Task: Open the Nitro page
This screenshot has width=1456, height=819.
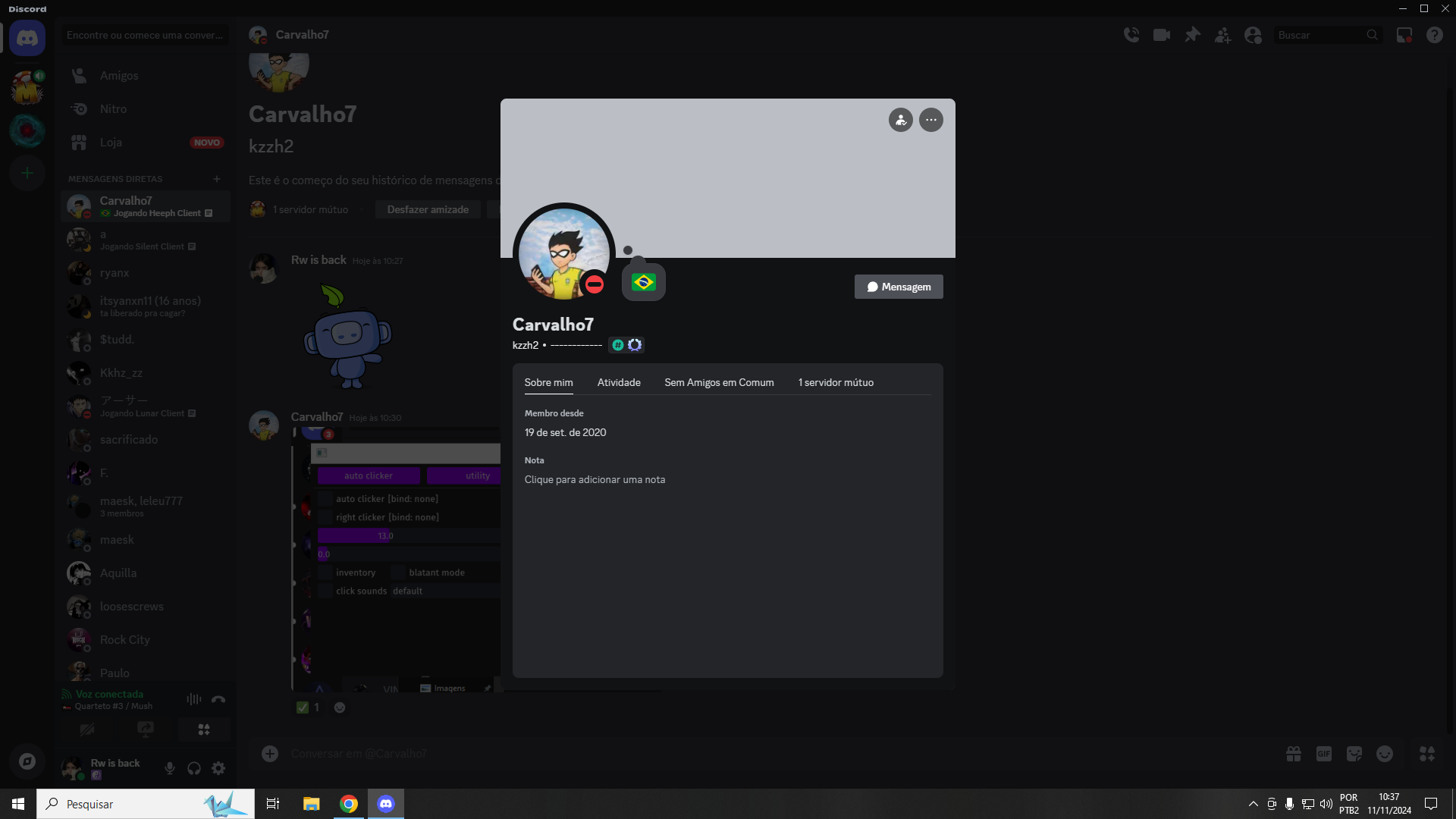Action: coord(146,109)
